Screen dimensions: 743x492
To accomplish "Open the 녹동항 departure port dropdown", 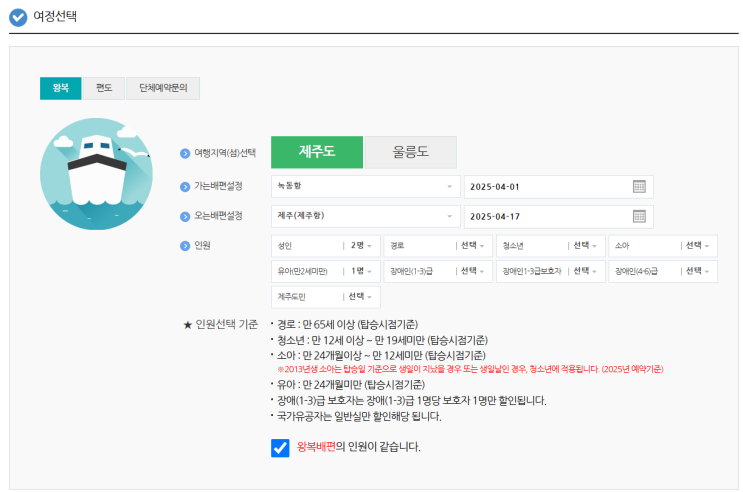I will point(365,187).
